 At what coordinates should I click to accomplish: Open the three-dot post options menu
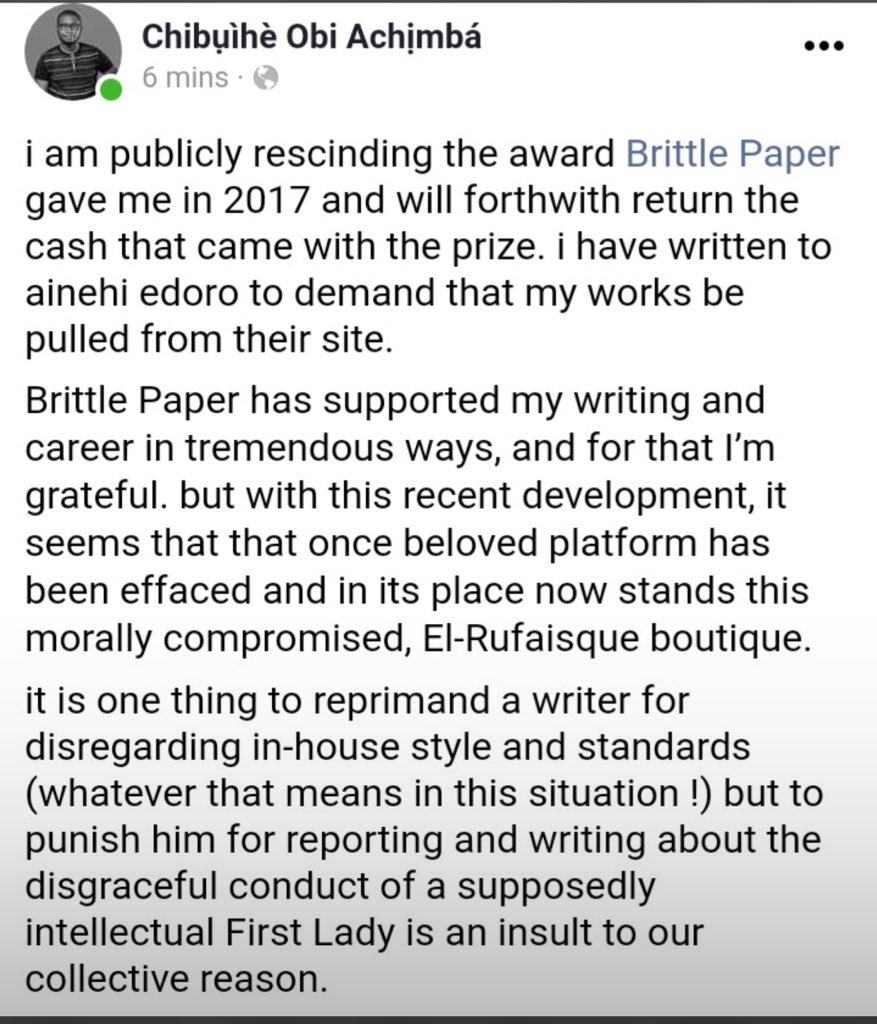pos(823,46)
